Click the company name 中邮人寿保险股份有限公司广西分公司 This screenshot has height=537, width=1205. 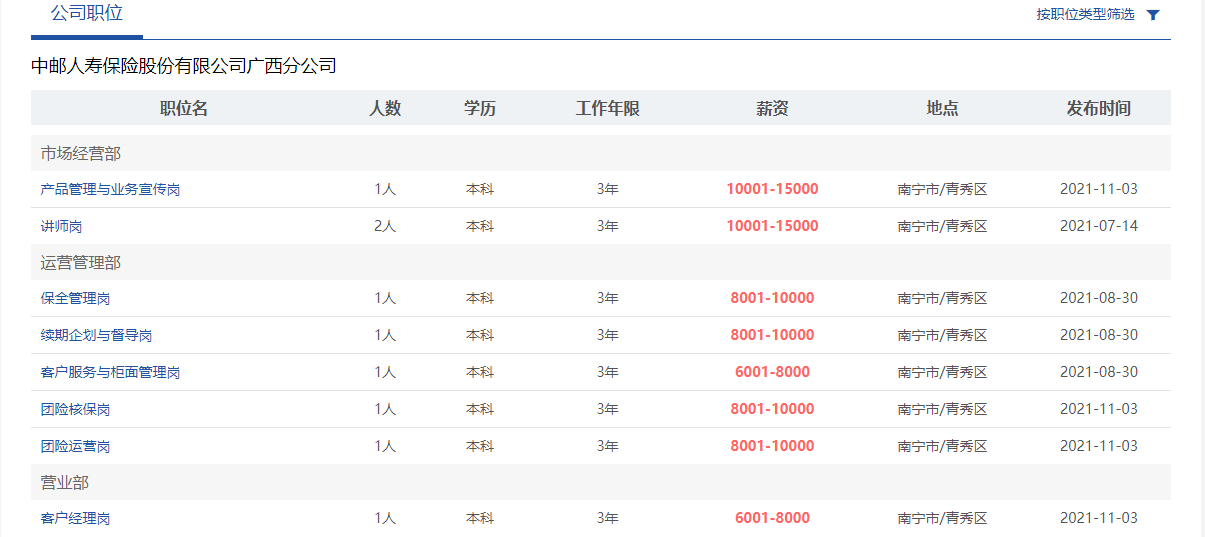tap(184, 67)
